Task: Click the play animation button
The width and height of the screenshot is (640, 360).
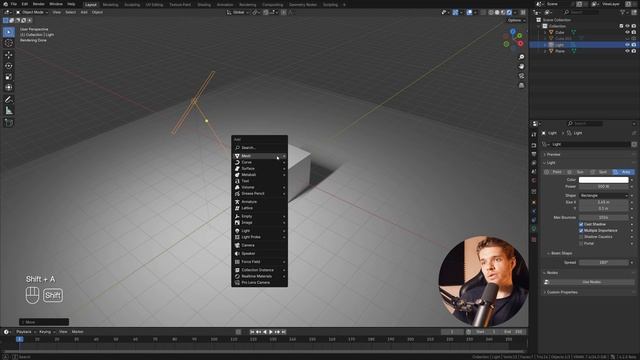Action: pyautogui.click(x=271, y=332)
